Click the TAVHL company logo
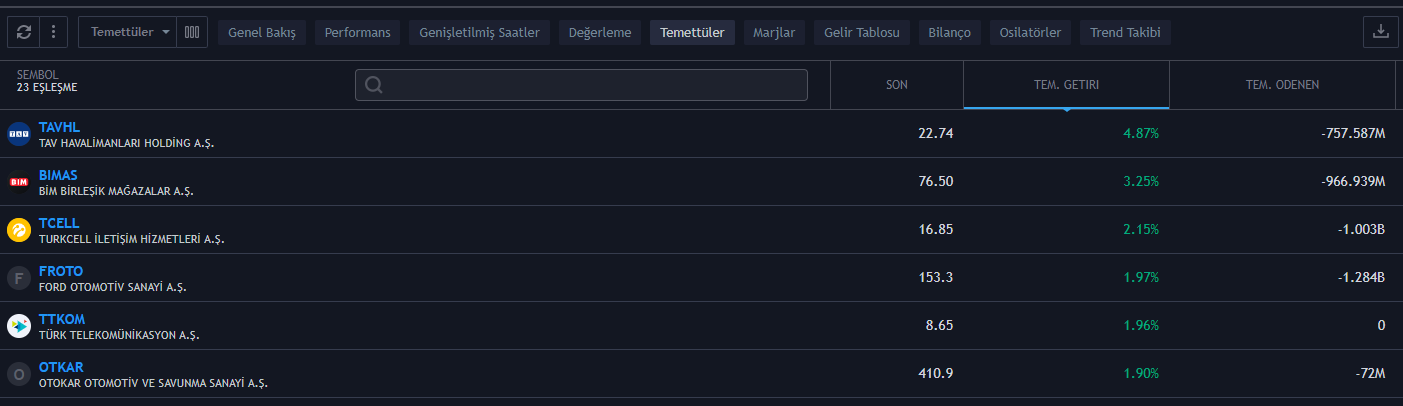The image size is (1403, 406). 19,134
